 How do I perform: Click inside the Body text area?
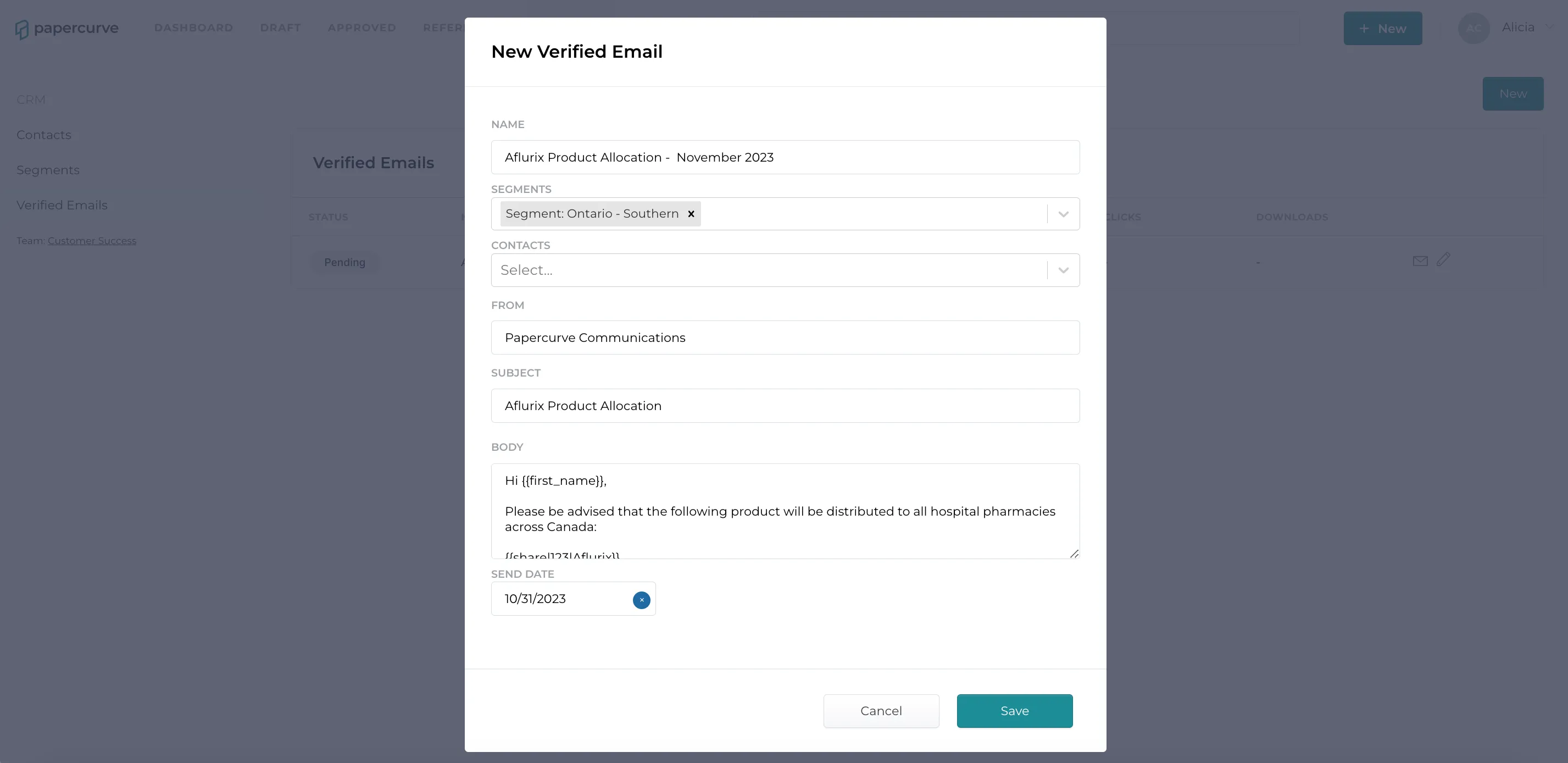785,511
